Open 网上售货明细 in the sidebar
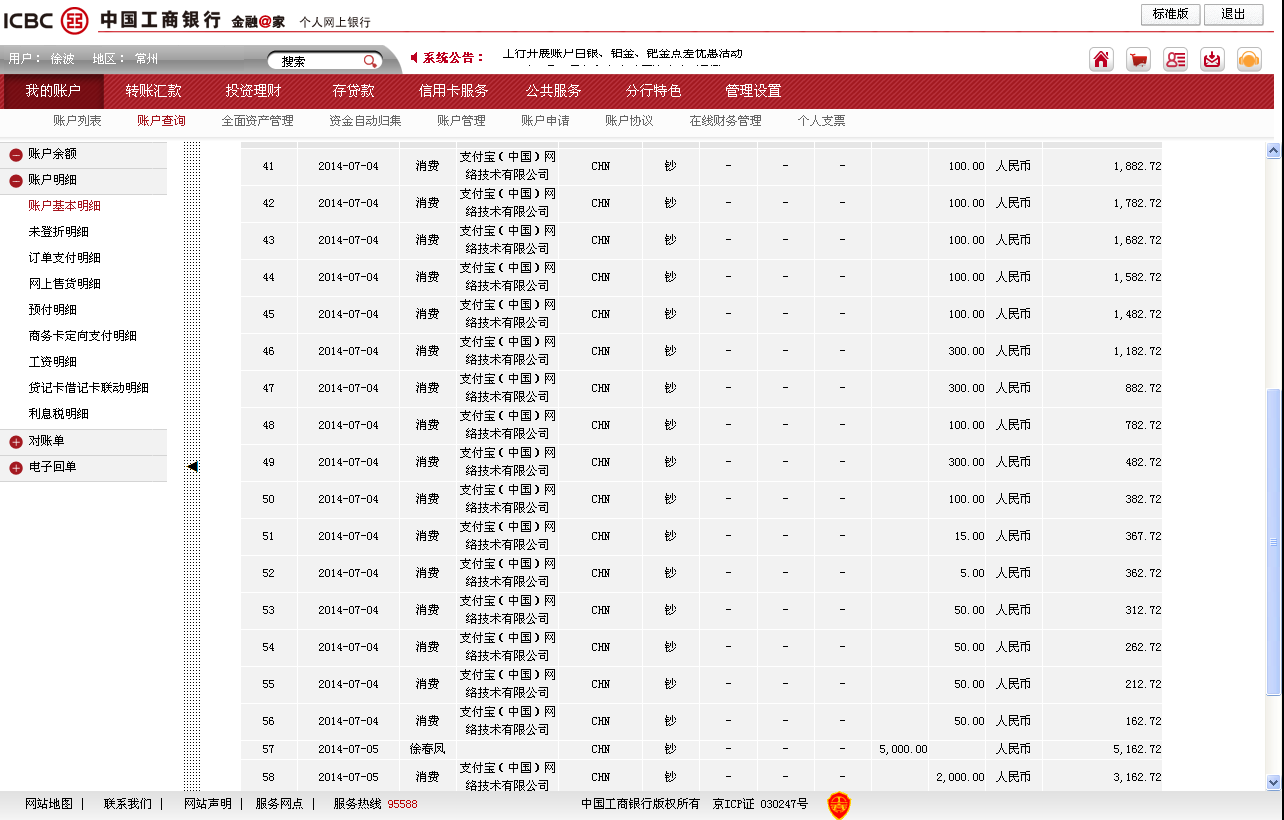 pyautogui.click(x=64, y=284)
